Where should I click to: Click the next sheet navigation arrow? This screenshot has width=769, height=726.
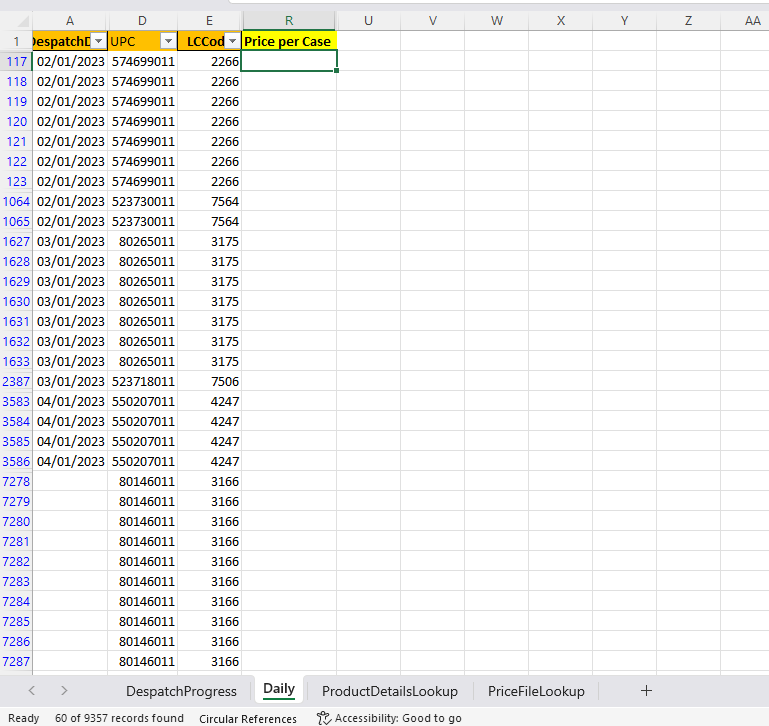[64, 691]
